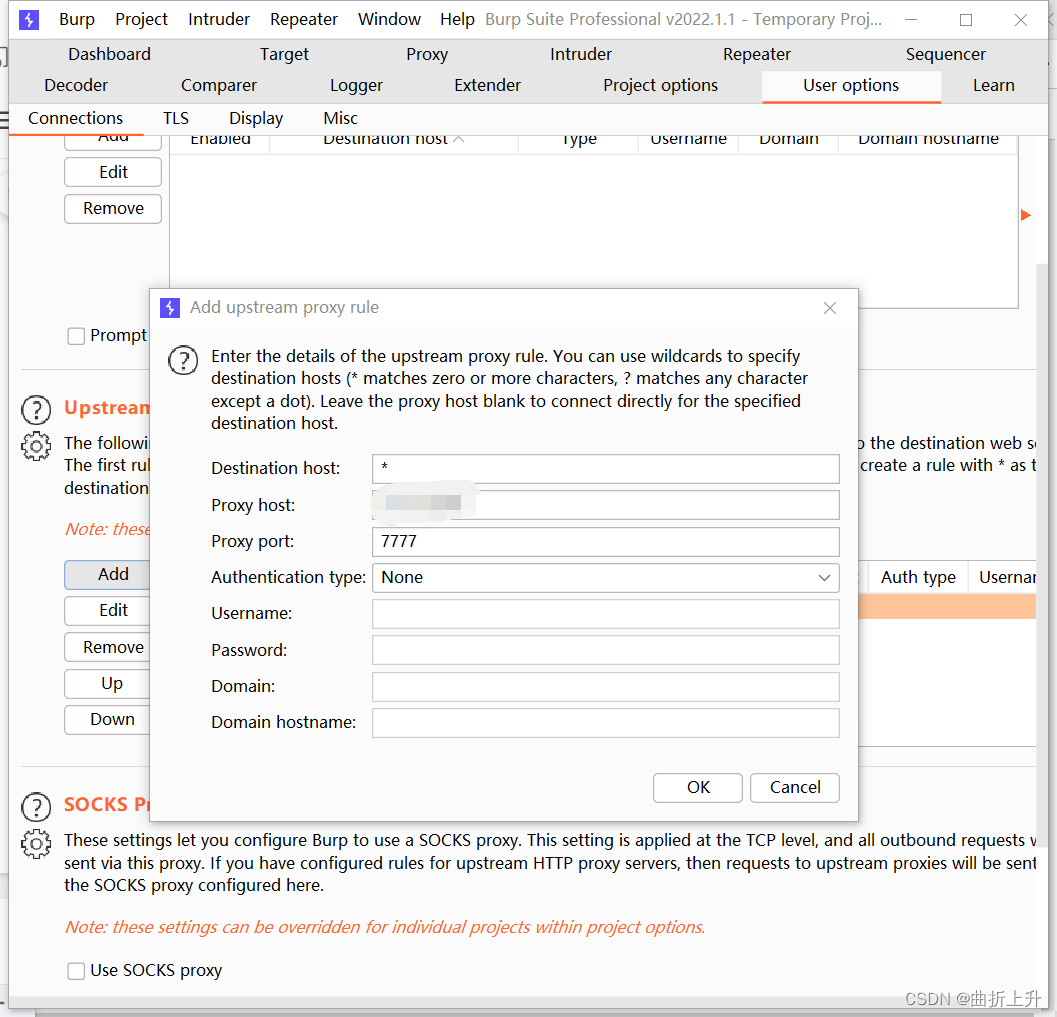Open help for Upstream Proxy Servers section

(36, 410)
